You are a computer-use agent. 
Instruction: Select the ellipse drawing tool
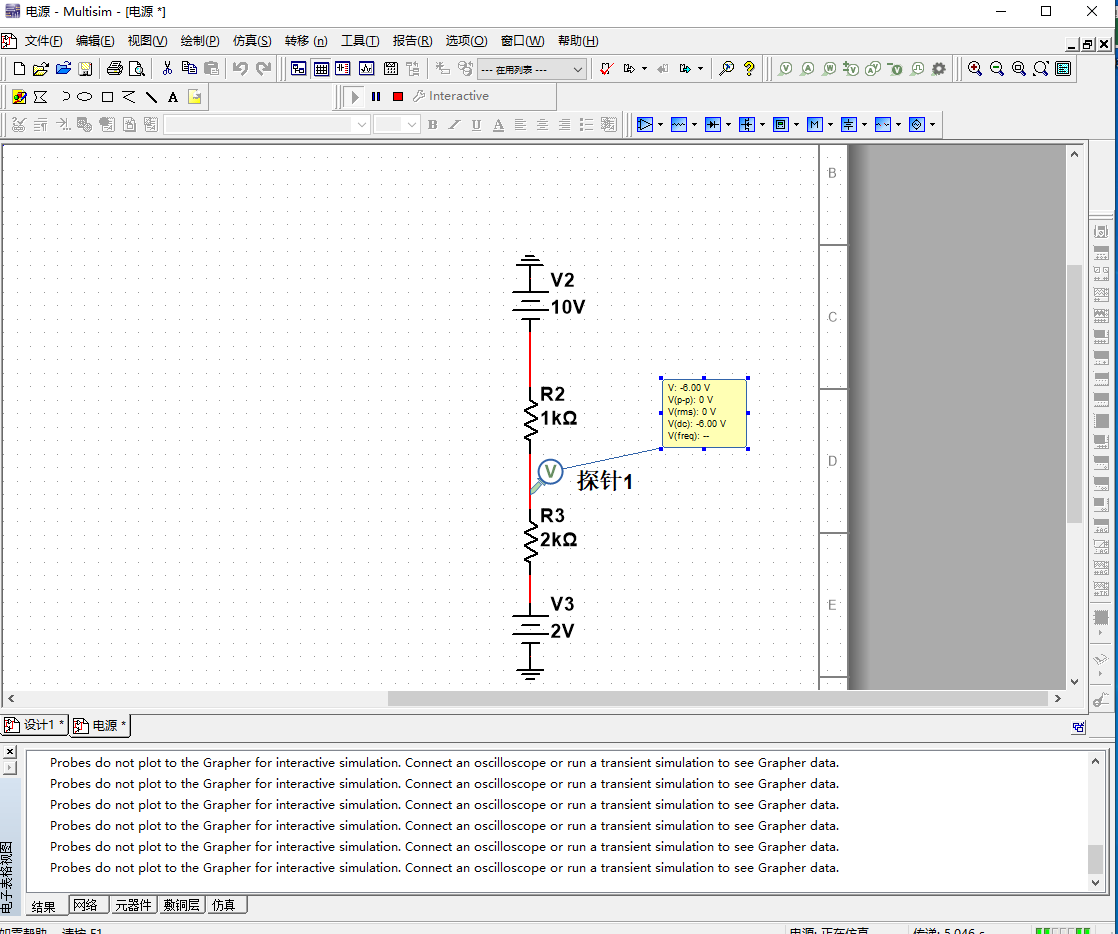[x=85, y=97]
